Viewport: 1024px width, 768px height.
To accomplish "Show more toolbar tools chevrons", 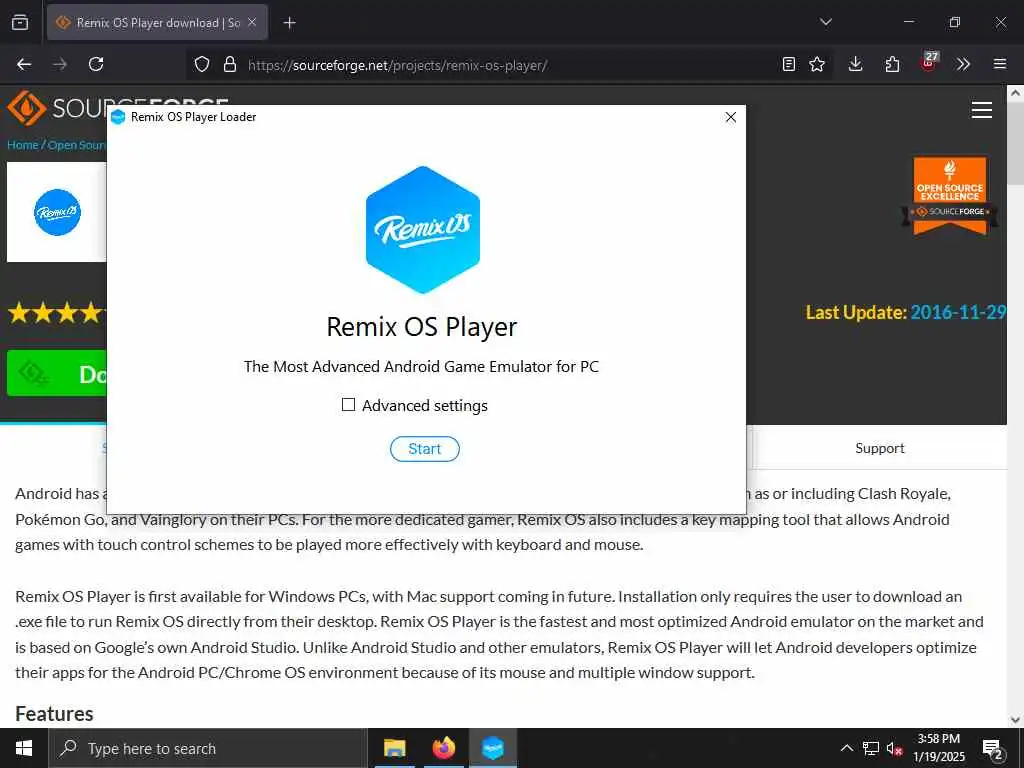I will [x=963, y=64].
